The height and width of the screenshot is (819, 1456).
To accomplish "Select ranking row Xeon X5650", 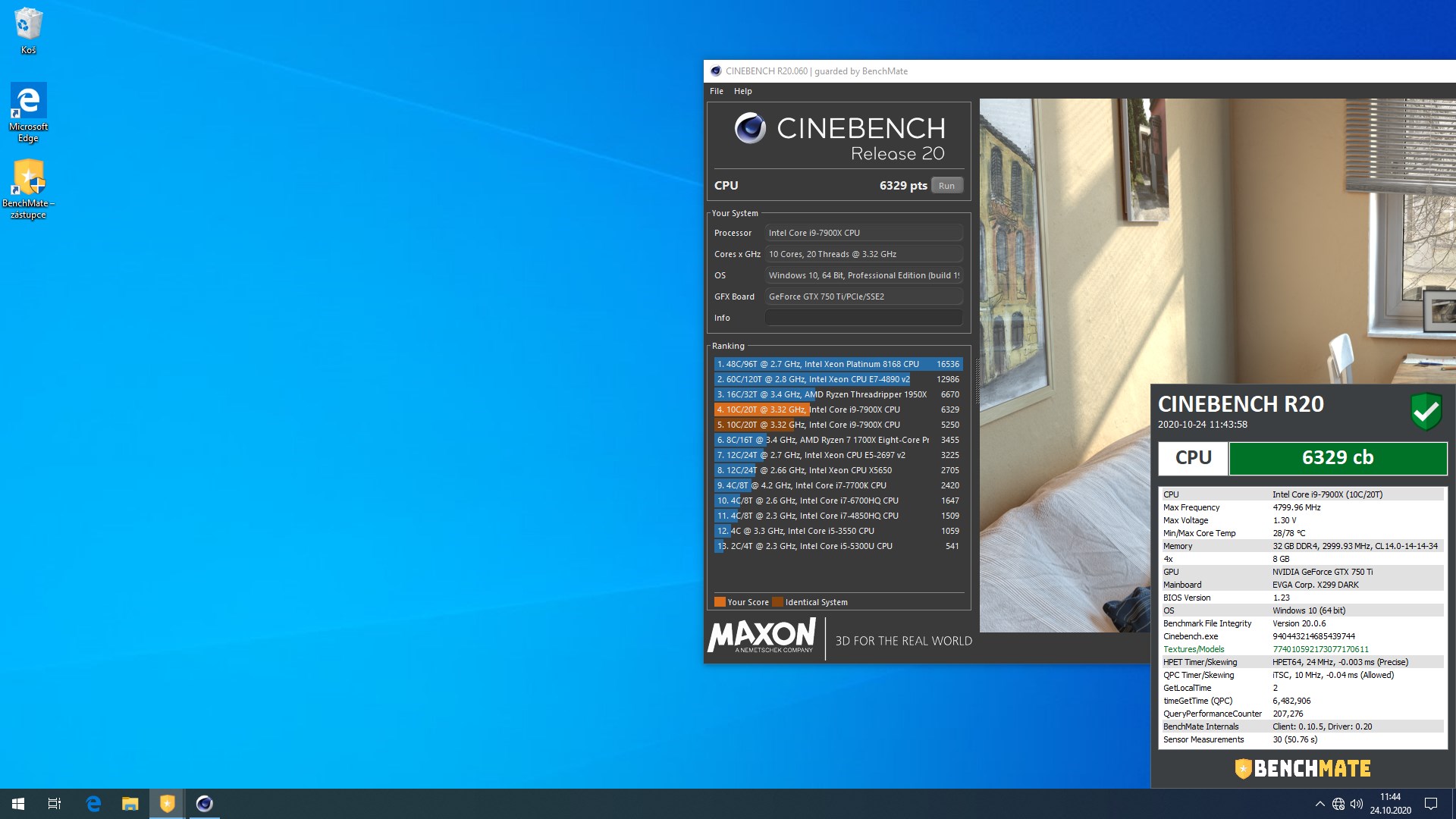I will (839, 470).
